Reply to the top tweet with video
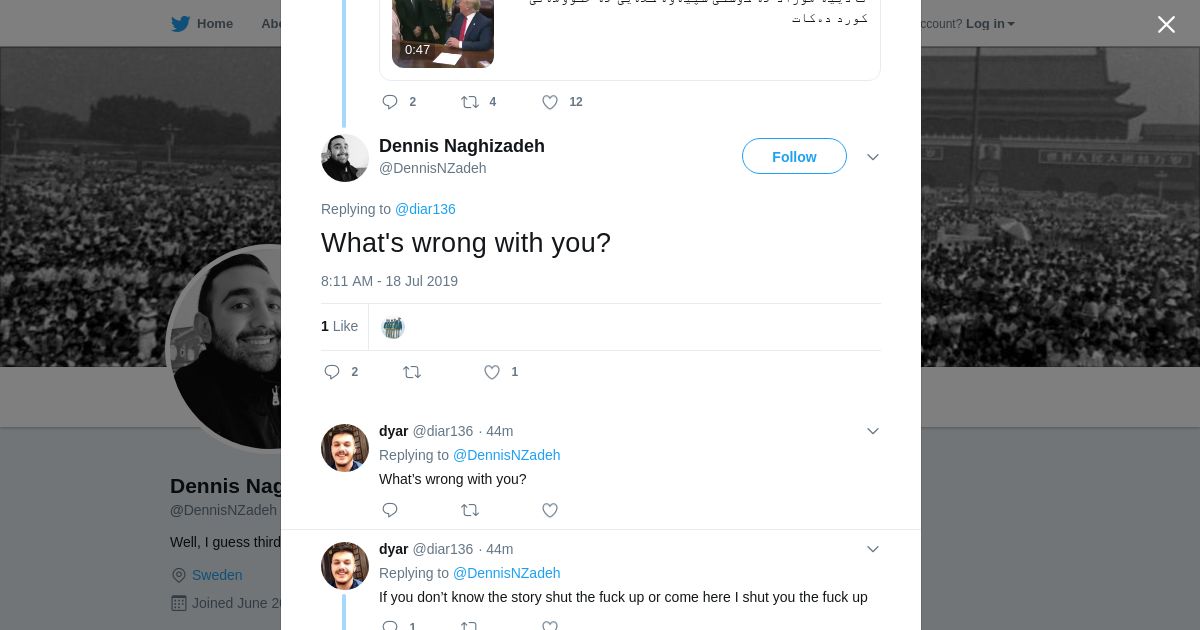Viewport: 1200px width, 630px height. (x=390, y=102)
